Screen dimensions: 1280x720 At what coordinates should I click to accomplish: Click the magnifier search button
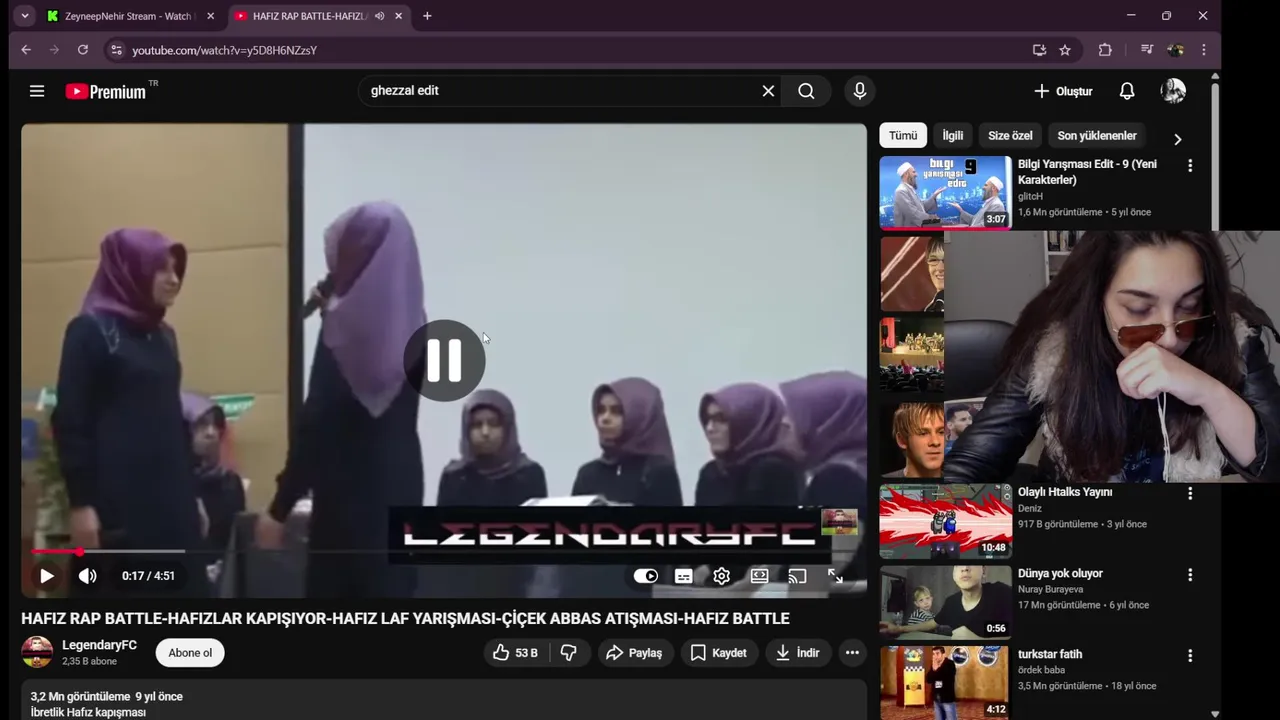(806, 91)
